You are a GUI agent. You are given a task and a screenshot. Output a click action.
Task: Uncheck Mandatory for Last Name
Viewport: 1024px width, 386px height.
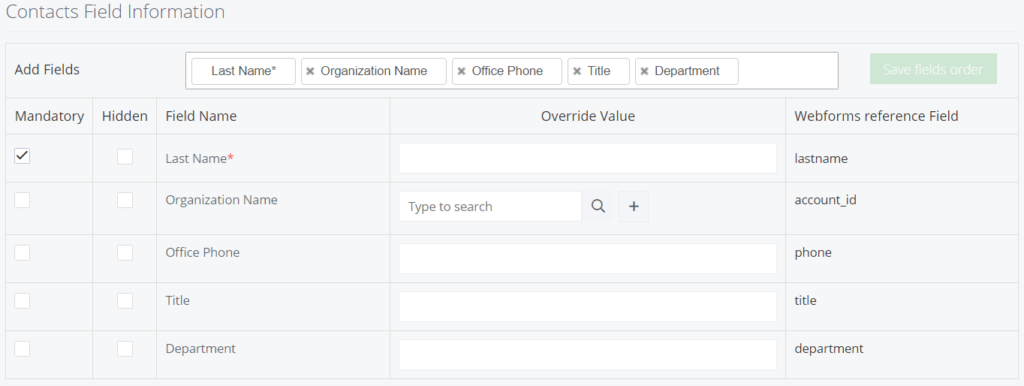pyautogui.click(x=22, y=155)
